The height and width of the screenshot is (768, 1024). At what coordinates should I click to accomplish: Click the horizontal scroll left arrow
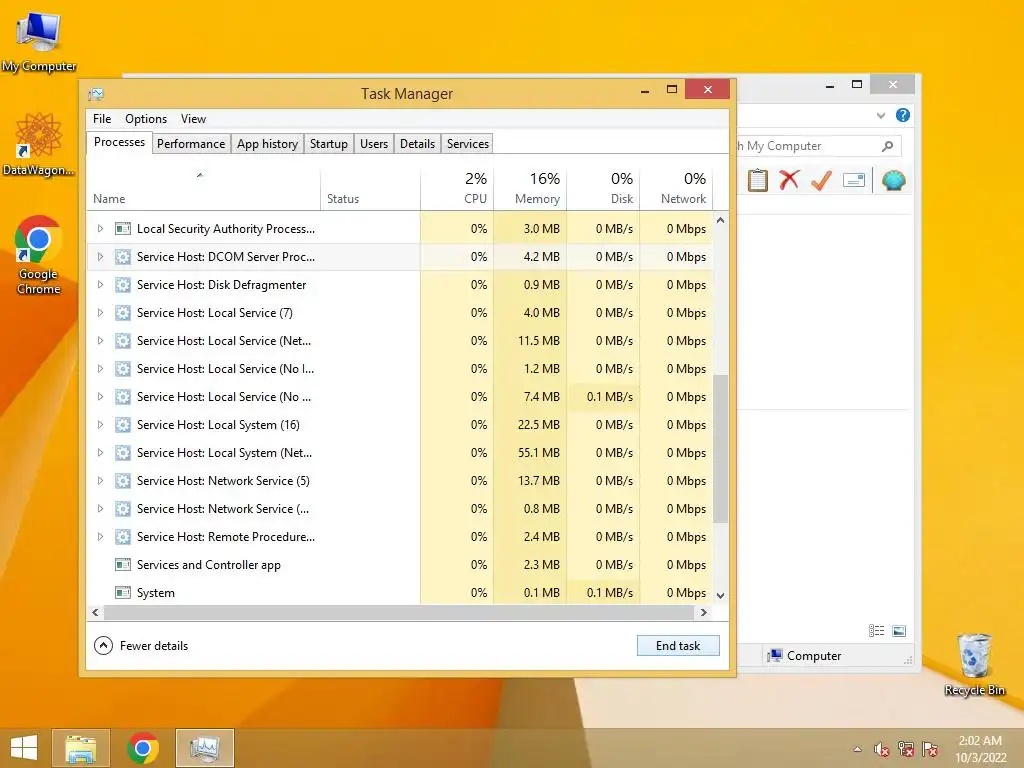[x=95, y=613]
